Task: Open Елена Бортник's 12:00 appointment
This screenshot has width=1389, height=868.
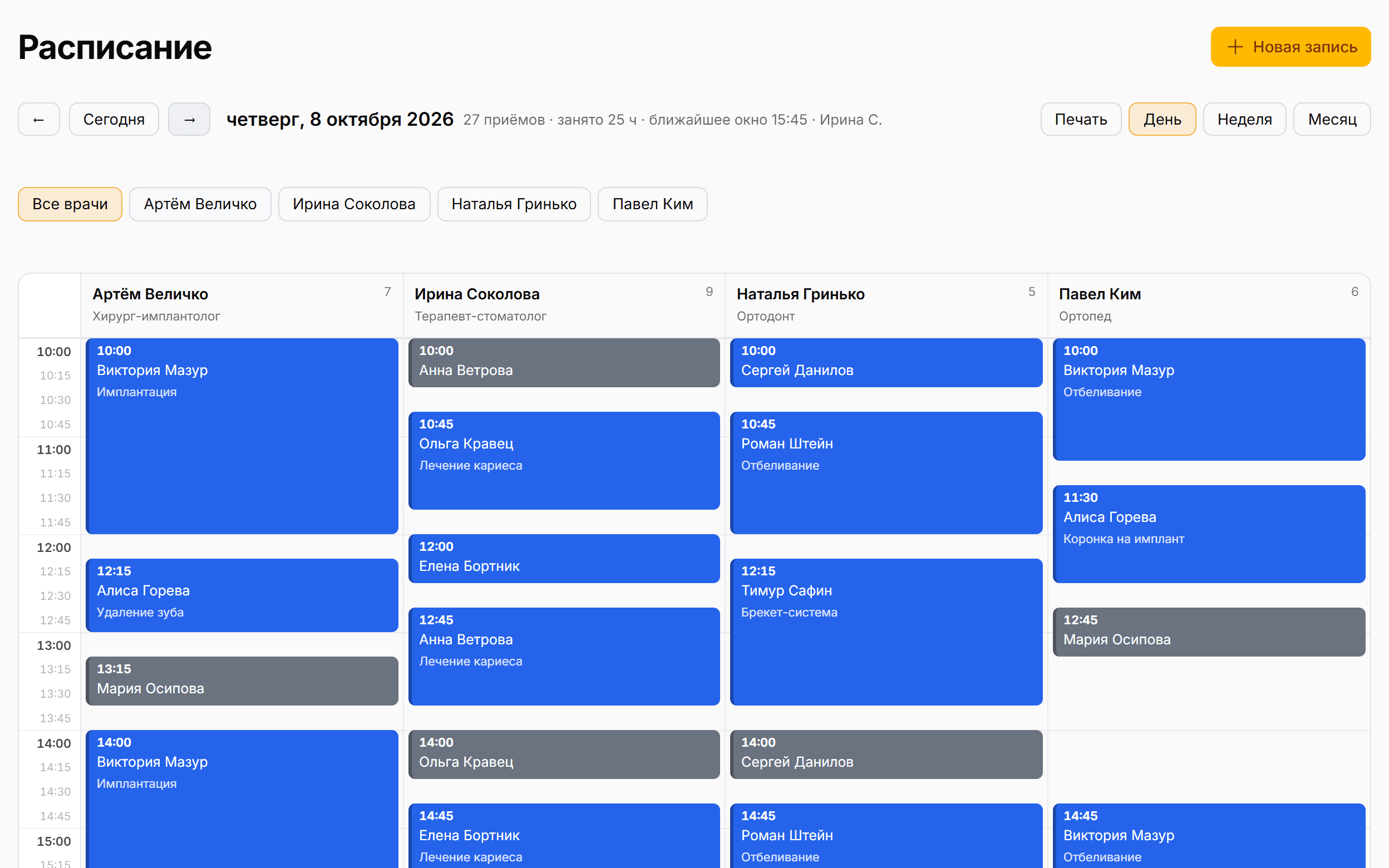Action: click(564, 559)
